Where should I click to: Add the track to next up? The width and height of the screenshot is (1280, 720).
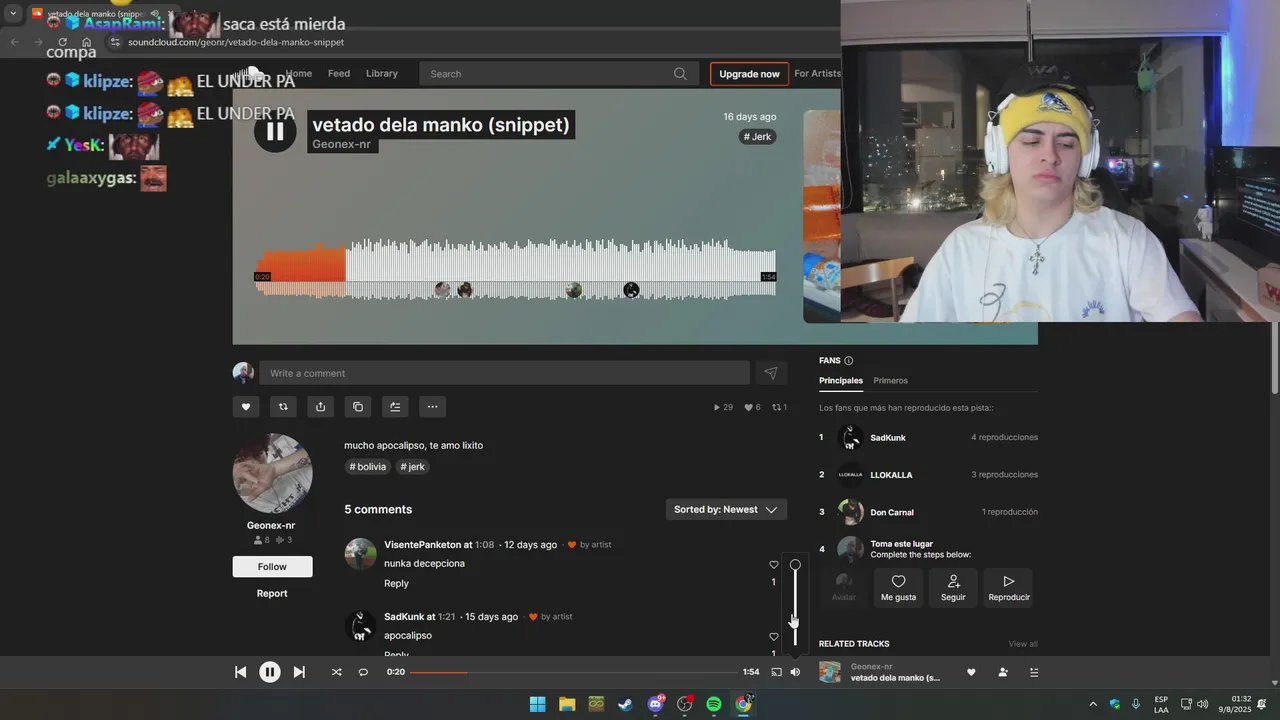coord(395,407)
